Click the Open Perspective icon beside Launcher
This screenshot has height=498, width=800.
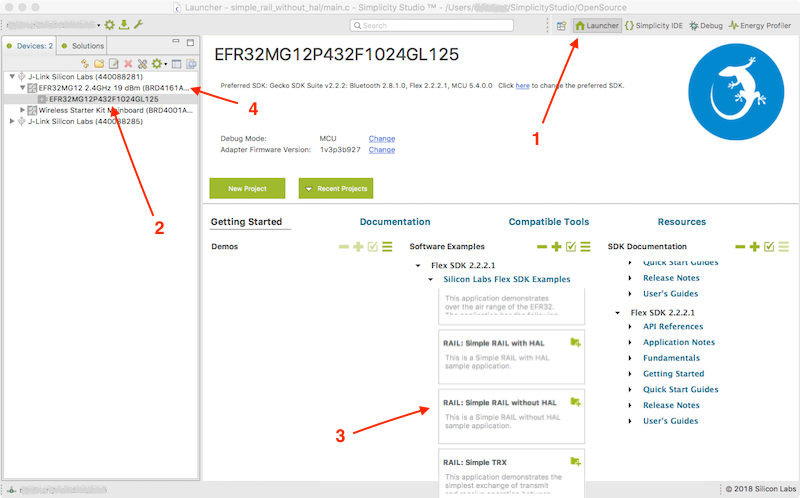click(x=561, y=26)
